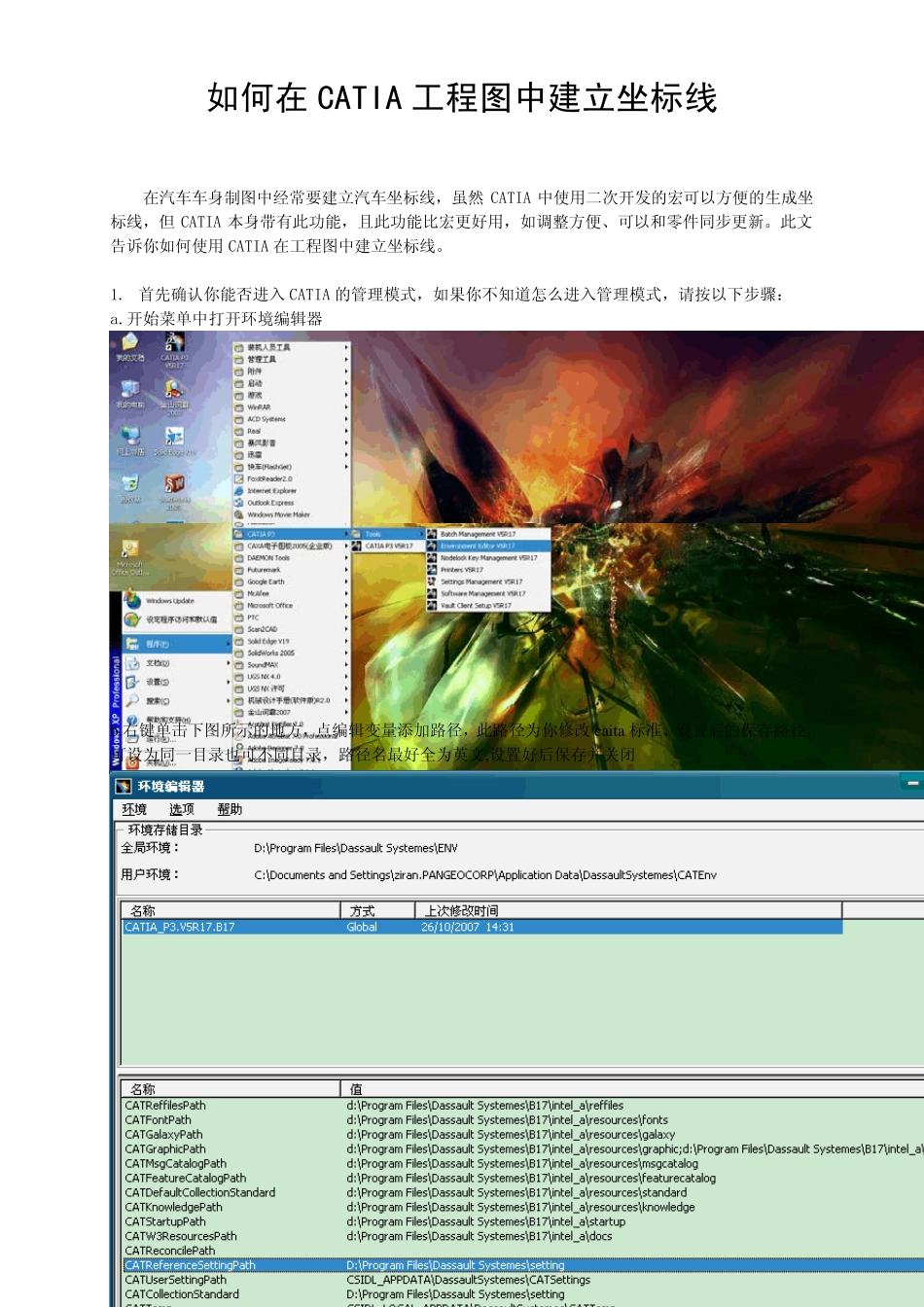Click the SolidWorks 2005 desktop shortcut
The height and width of the screenshot is (1307, 924).
(x=174, y=491)
